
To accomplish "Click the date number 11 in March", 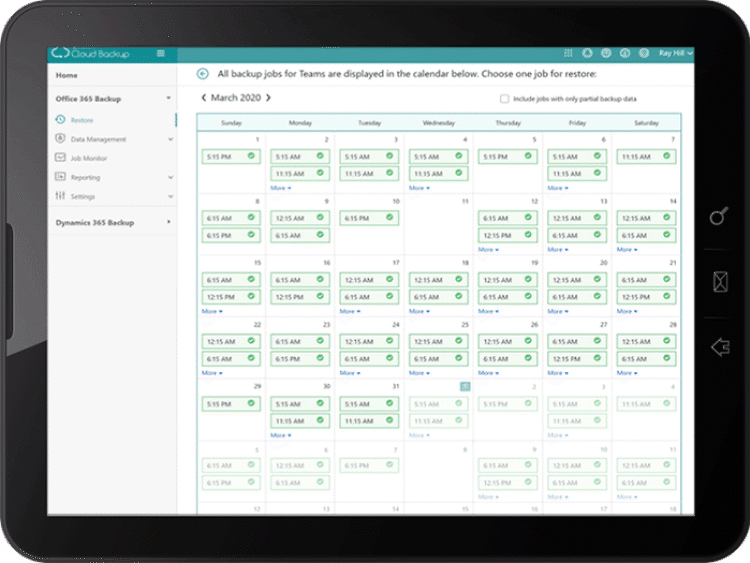I will tap(464, 201).
